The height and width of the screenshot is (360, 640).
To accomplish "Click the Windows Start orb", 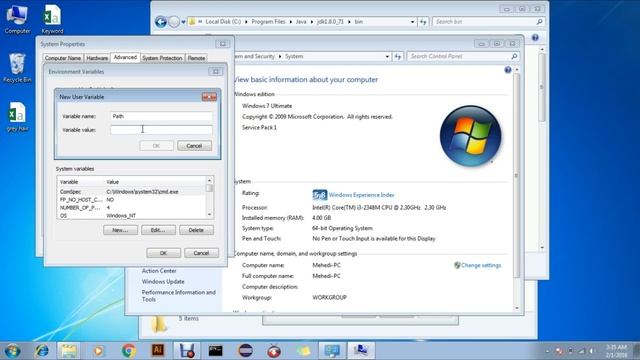I will coord(12,351).
